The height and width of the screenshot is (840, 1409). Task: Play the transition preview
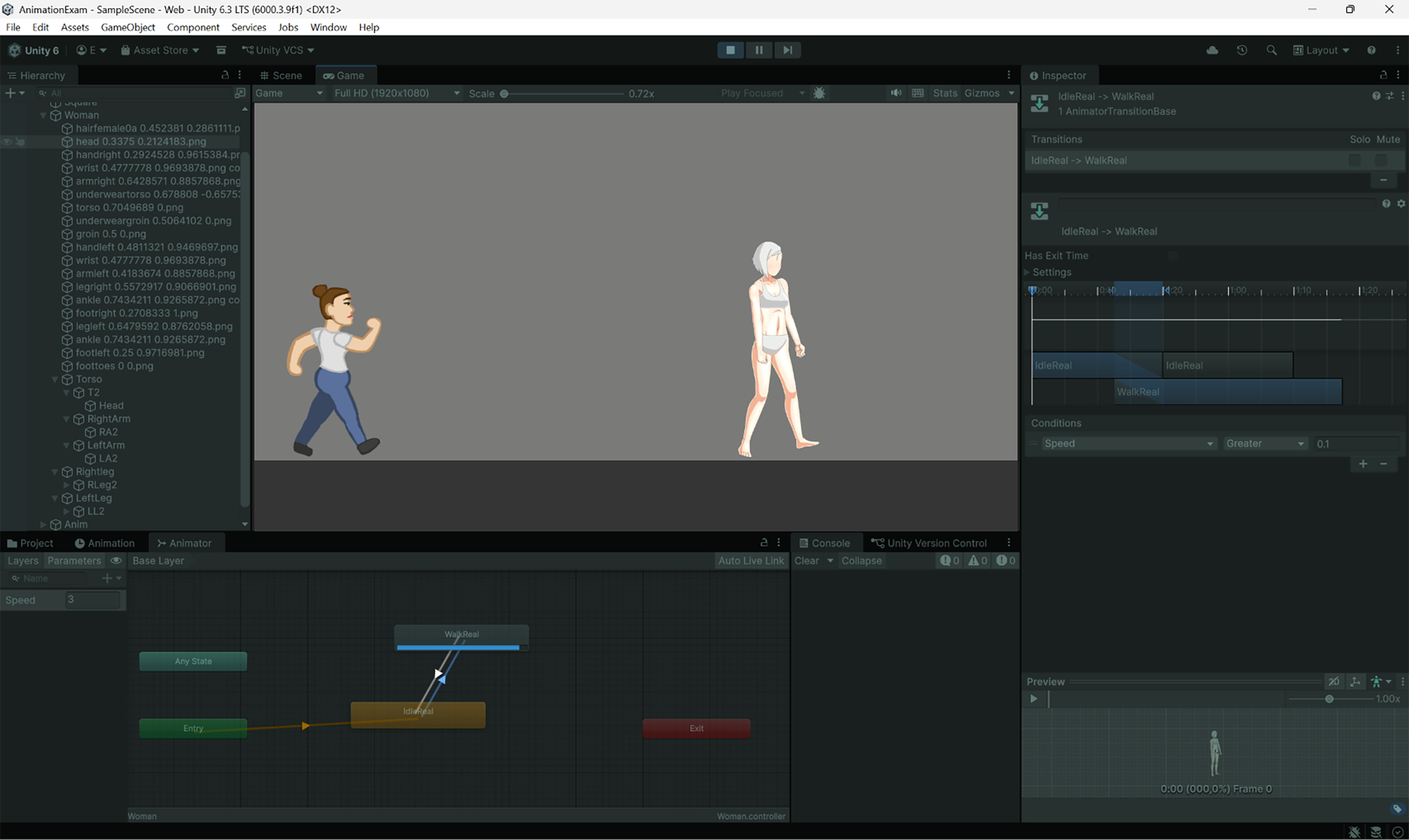click(x=1034, y=698)
